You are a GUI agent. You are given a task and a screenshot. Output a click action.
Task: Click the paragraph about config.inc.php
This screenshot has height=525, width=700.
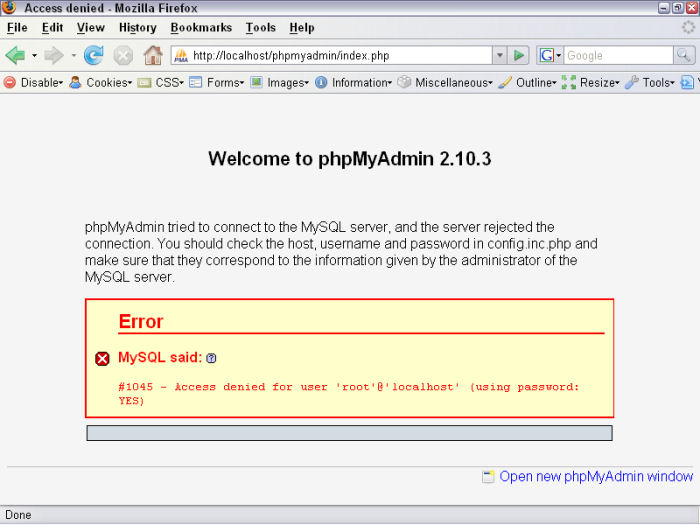[x=341, y=252]
